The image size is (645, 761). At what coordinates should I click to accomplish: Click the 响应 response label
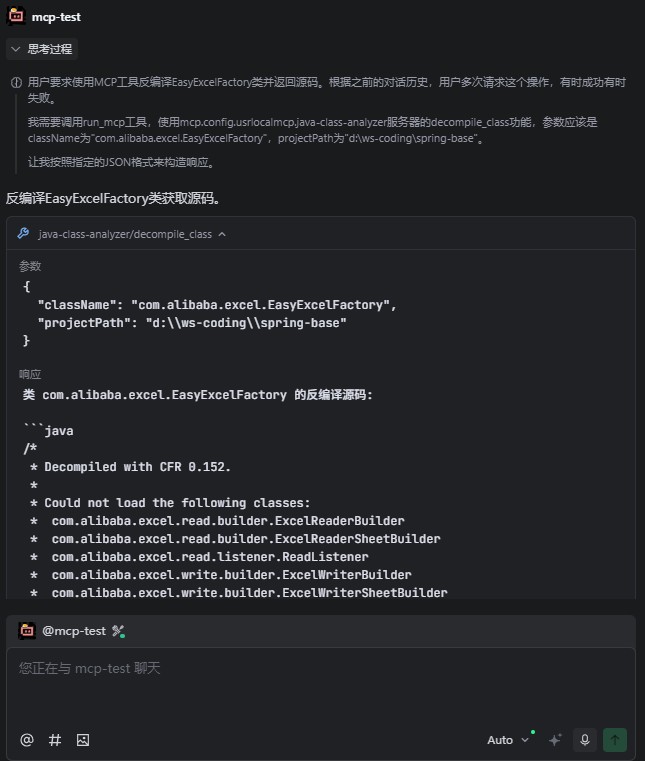click(30, 374)
